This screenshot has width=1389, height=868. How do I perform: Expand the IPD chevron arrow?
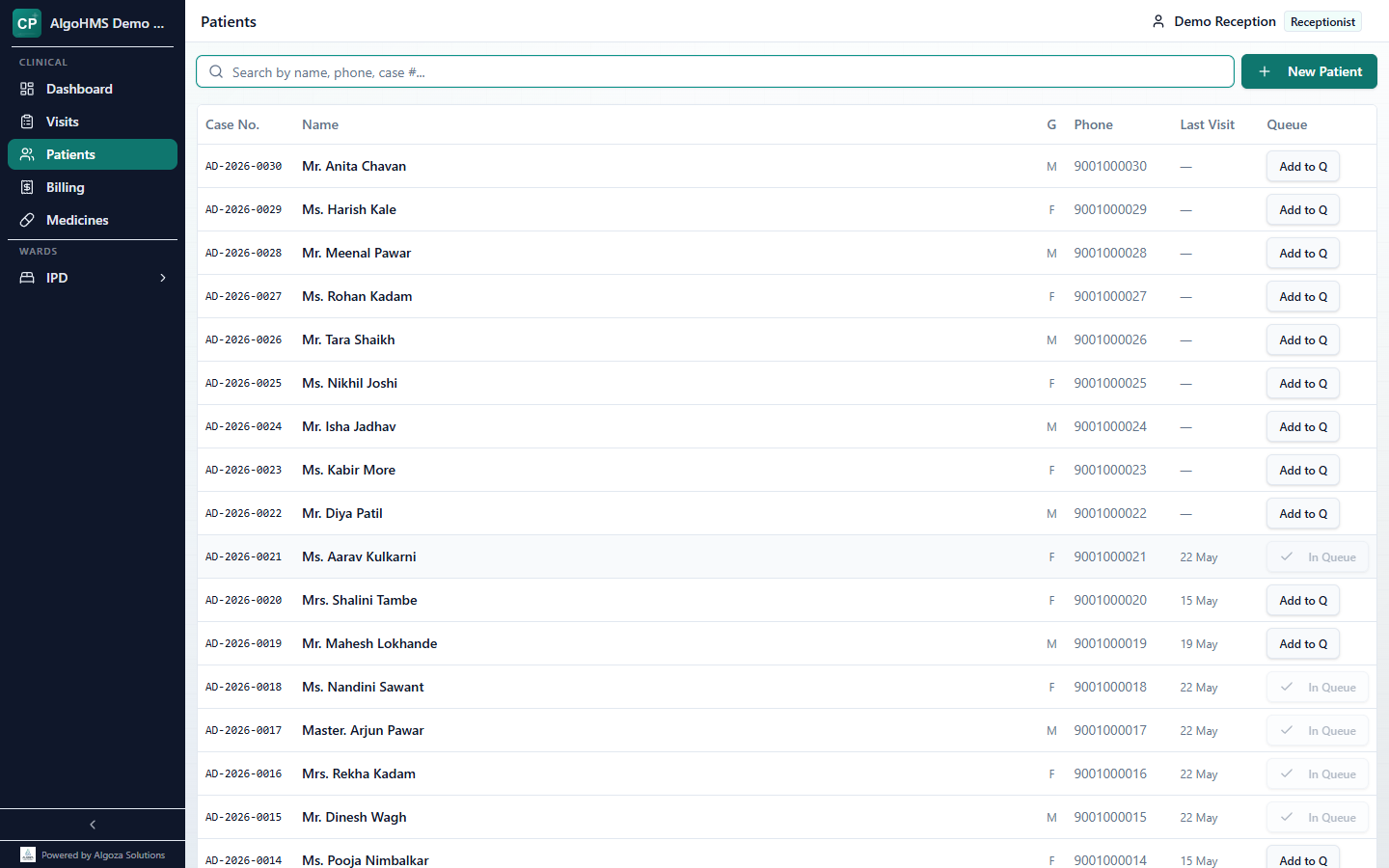tap(163, 278)
